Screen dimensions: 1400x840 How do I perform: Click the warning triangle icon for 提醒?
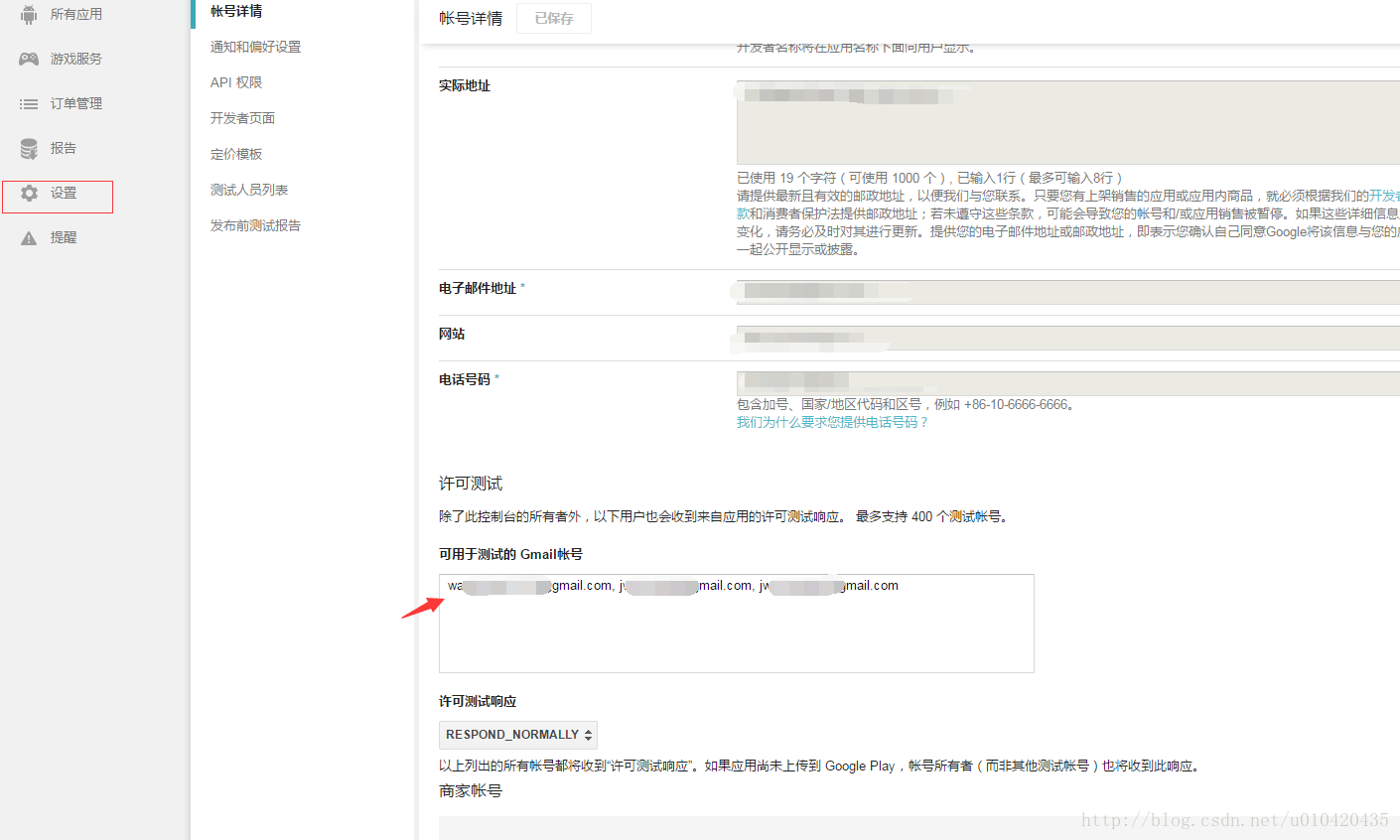pos(29,237)
